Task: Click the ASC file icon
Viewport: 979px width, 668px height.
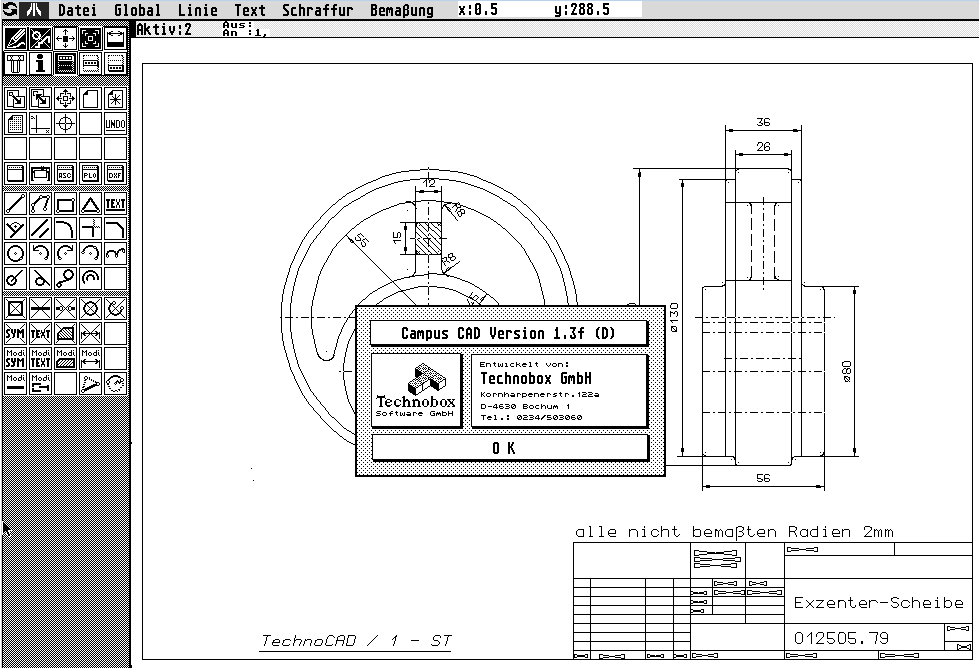Action: pyautogui.click(x=66, y=173)
